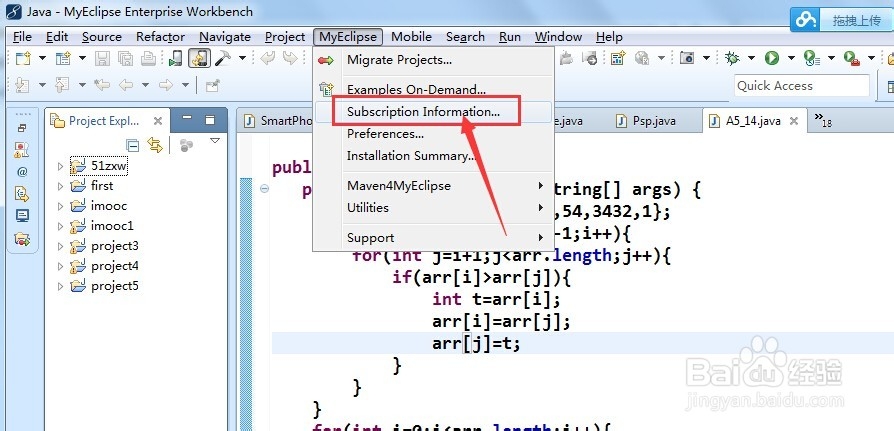Open the Navigate menu

(225, 37)
